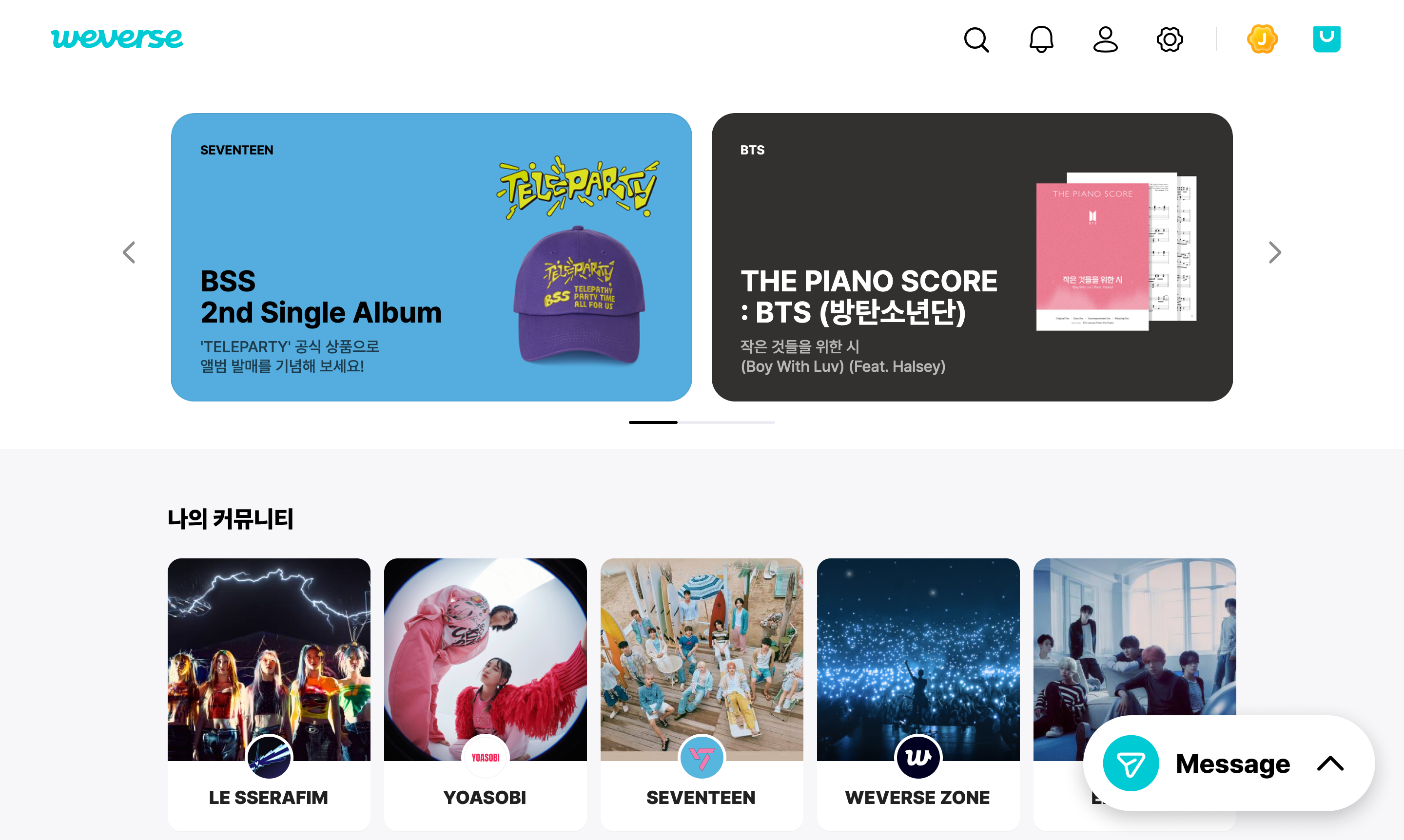This screenshot has width=1404, height=840.
Task: Click the orange Jelly coin icon
Action: coord(1262,39)
